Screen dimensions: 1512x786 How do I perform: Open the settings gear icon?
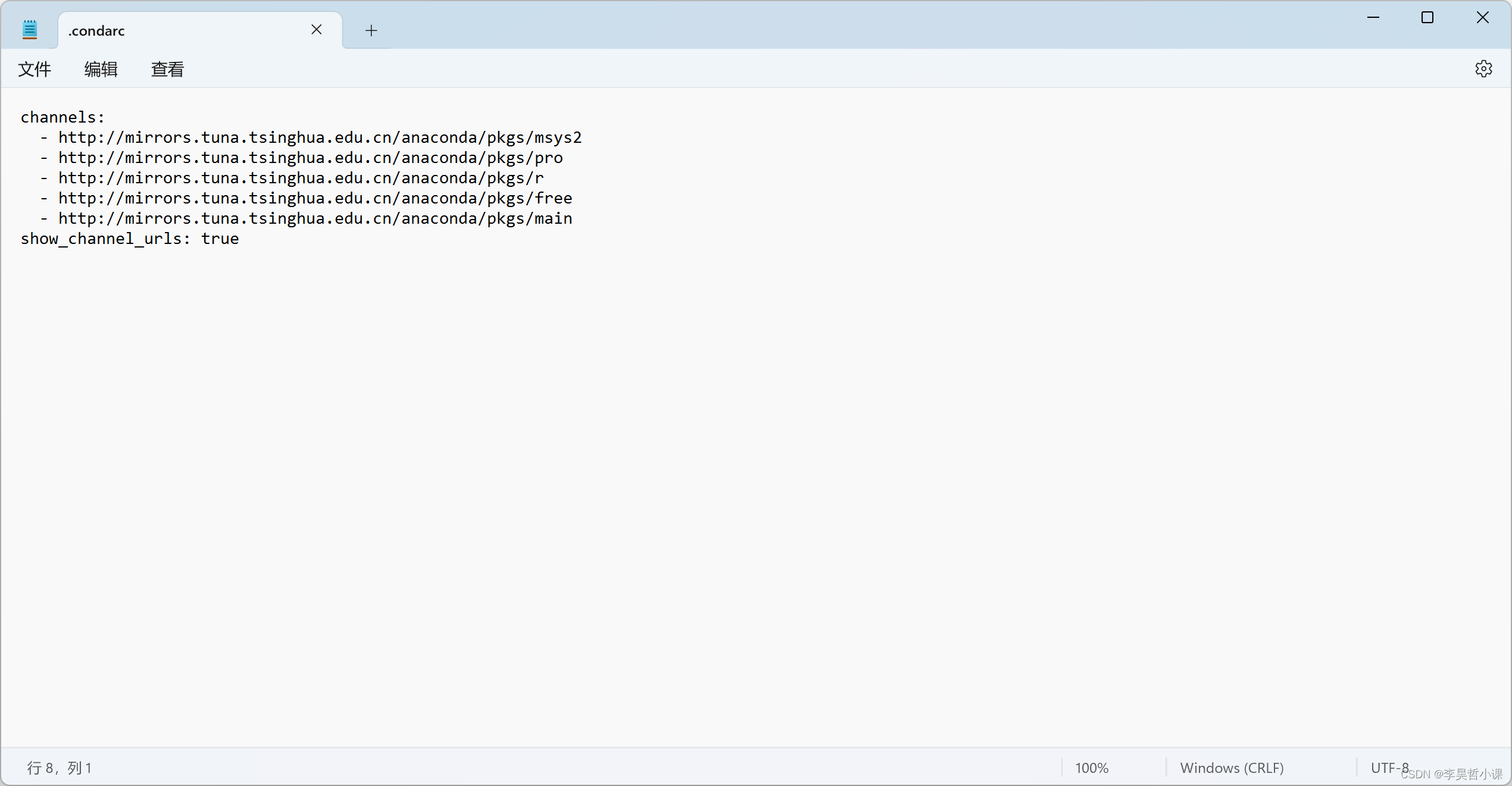click(x=1483, y=69)
